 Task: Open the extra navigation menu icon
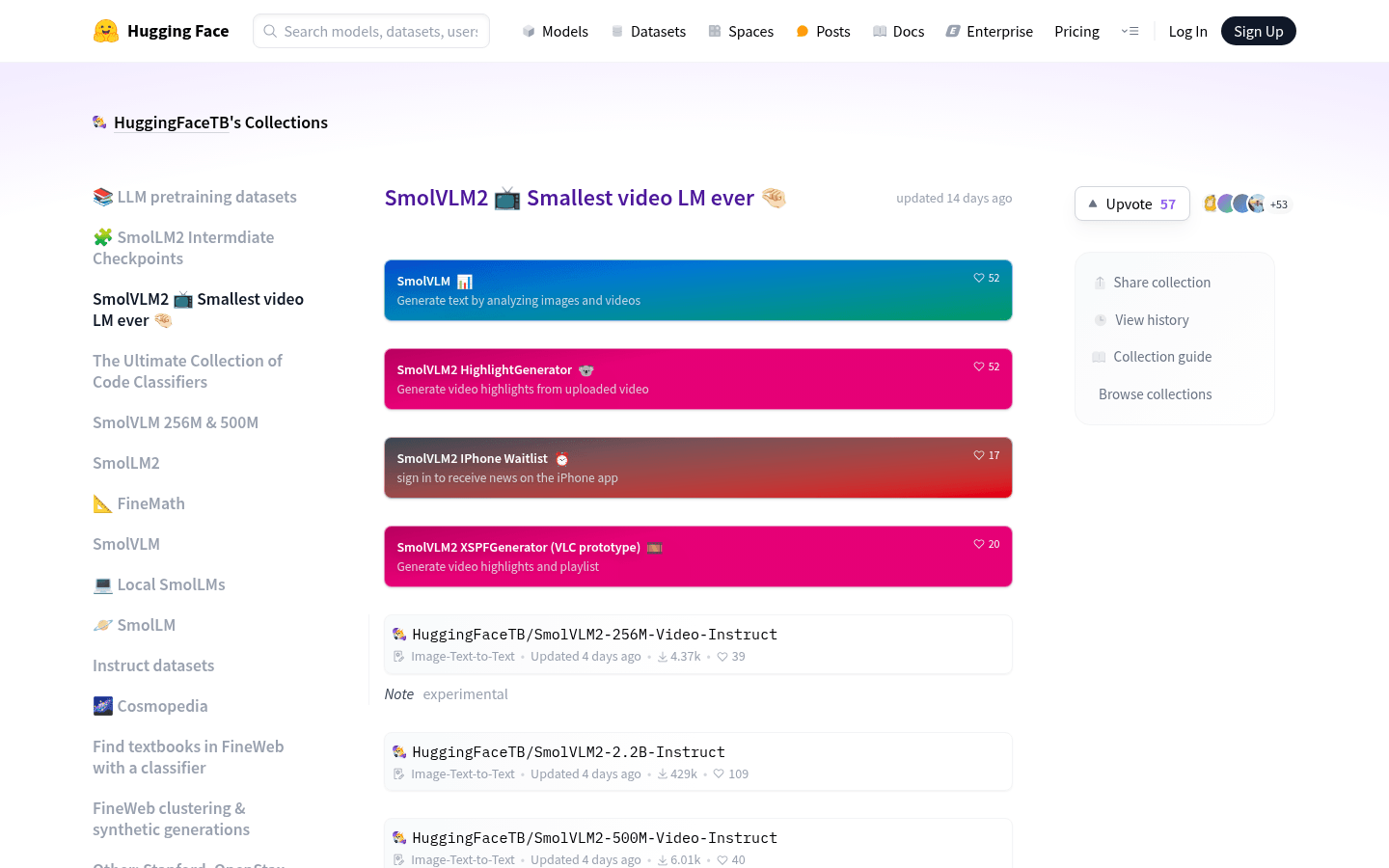point(1130,31)
